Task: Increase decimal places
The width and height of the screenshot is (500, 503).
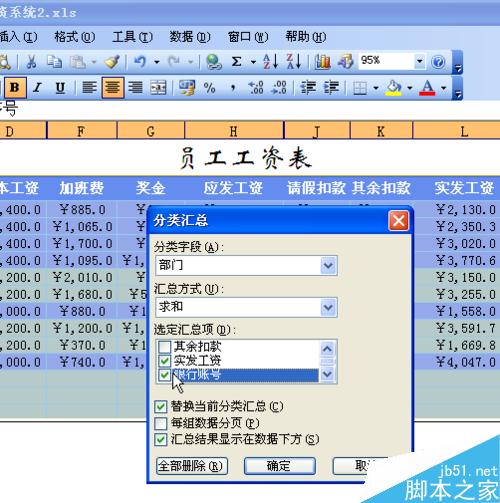Action: point(256,88)
